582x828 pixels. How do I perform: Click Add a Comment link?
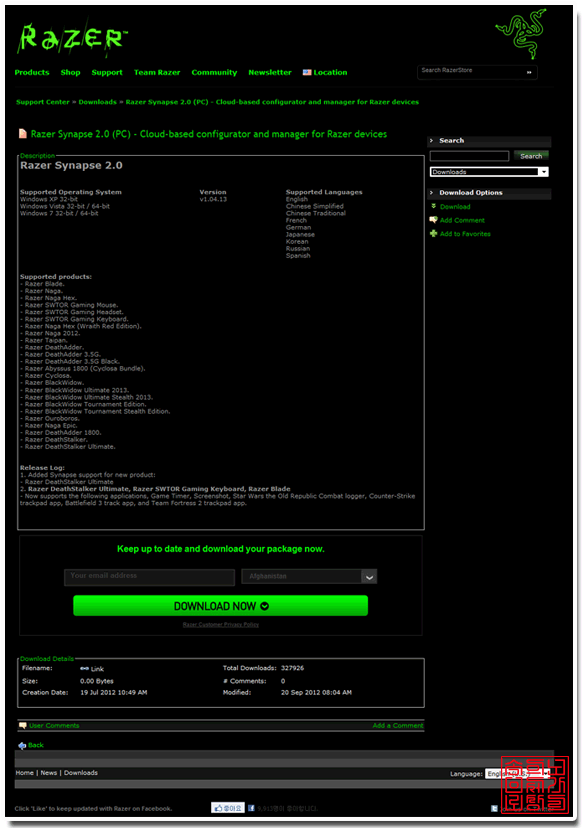pyautogui.click(x=398, y=726)
